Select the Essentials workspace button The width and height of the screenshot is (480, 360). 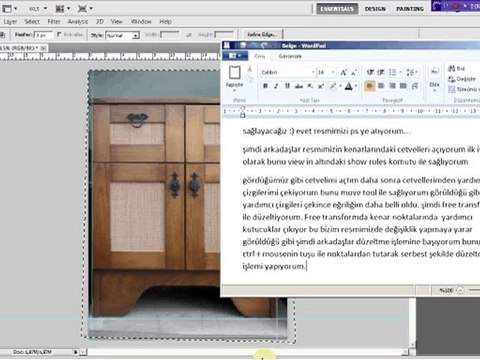click(337, 9)
